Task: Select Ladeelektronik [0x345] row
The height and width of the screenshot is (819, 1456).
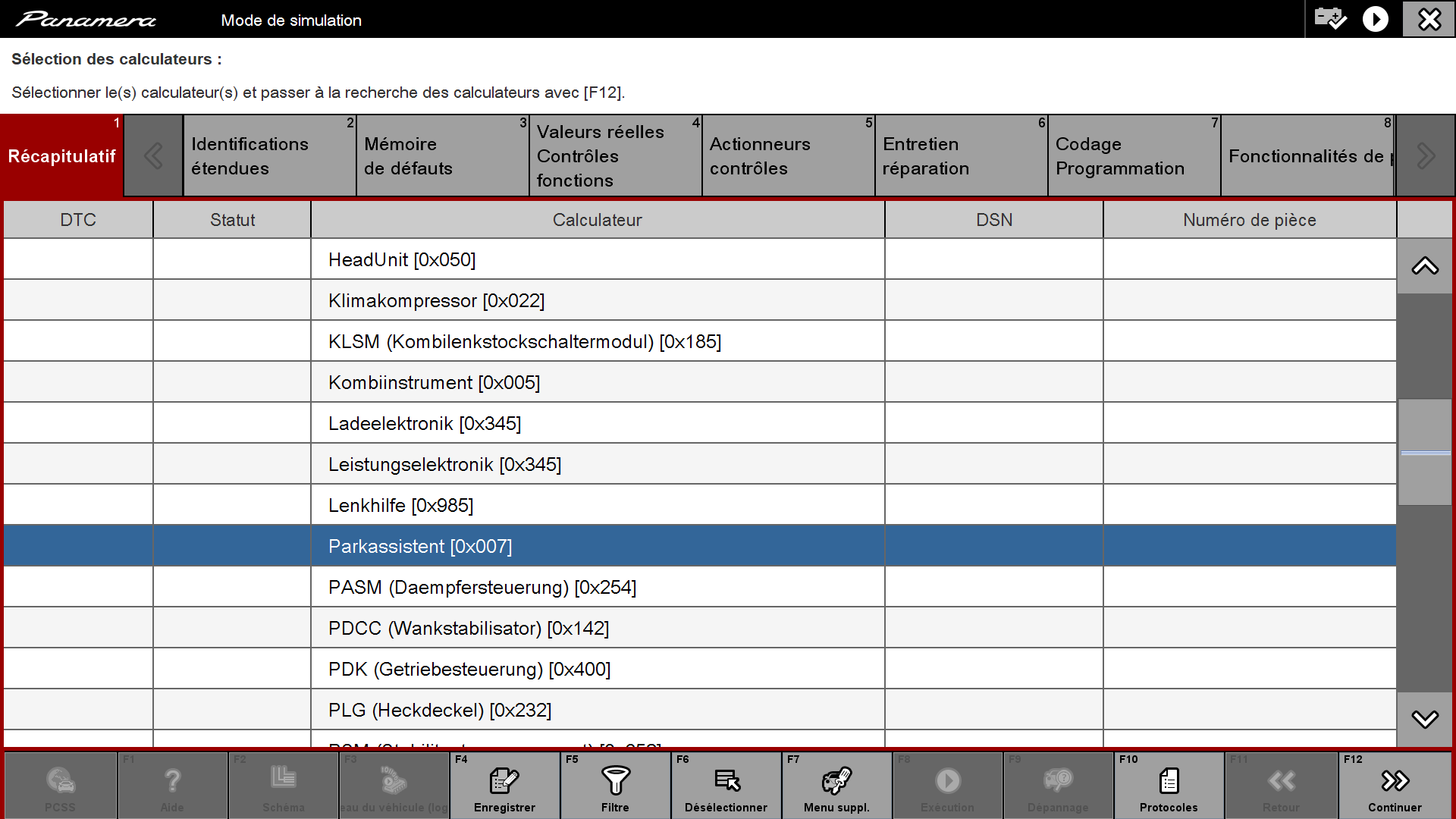Action: [700, 423]
